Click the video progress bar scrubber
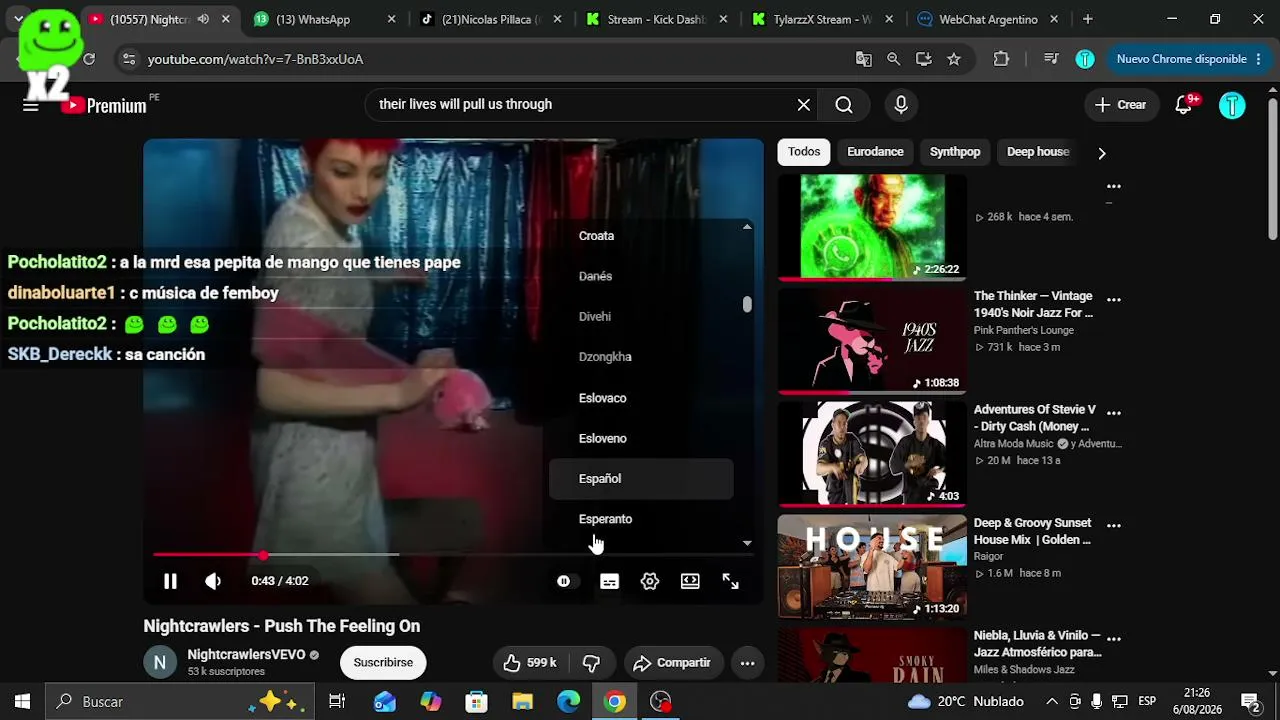 [263, 555]
